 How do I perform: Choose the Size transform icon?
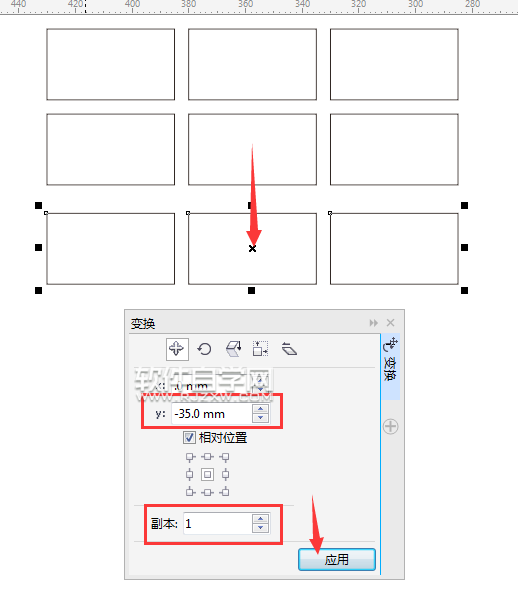click(261, 349)
